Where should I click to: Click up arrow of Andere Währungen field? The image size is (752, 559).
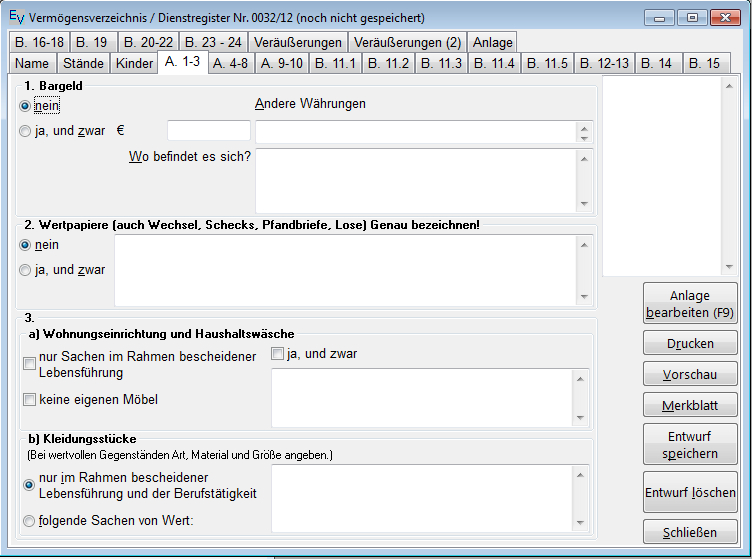point(584,127)
